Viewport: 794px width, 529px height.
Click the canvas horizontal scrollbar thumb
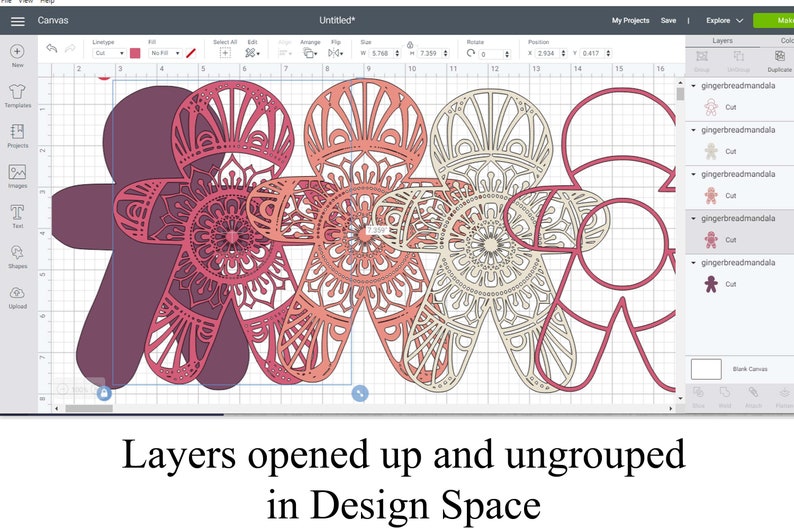[x=89, y=408]
